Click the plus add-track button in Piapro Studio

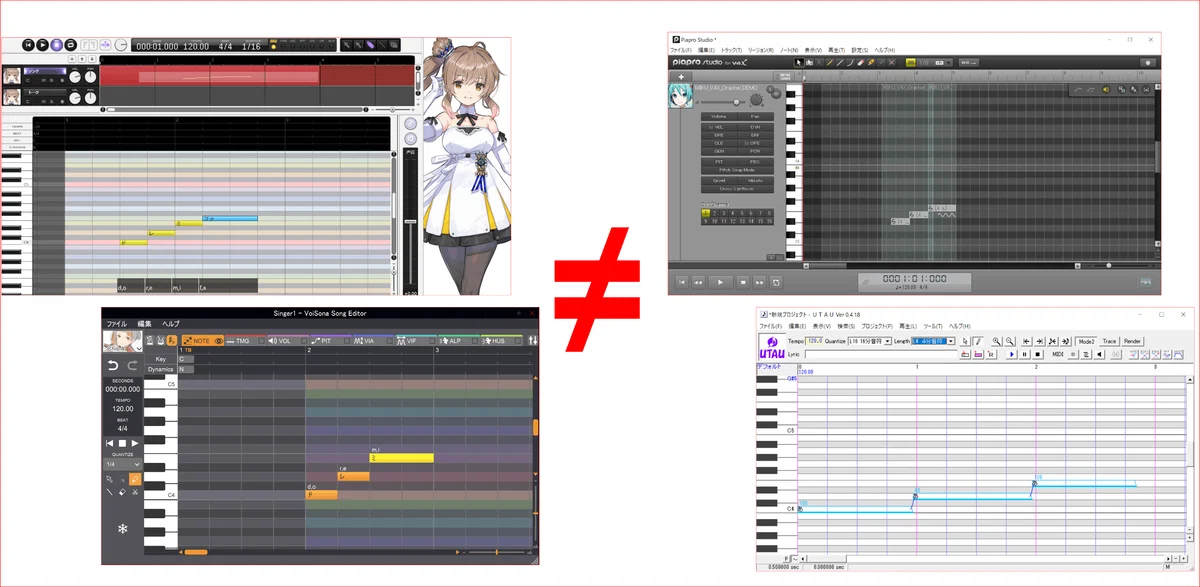(x=680, y=77)
